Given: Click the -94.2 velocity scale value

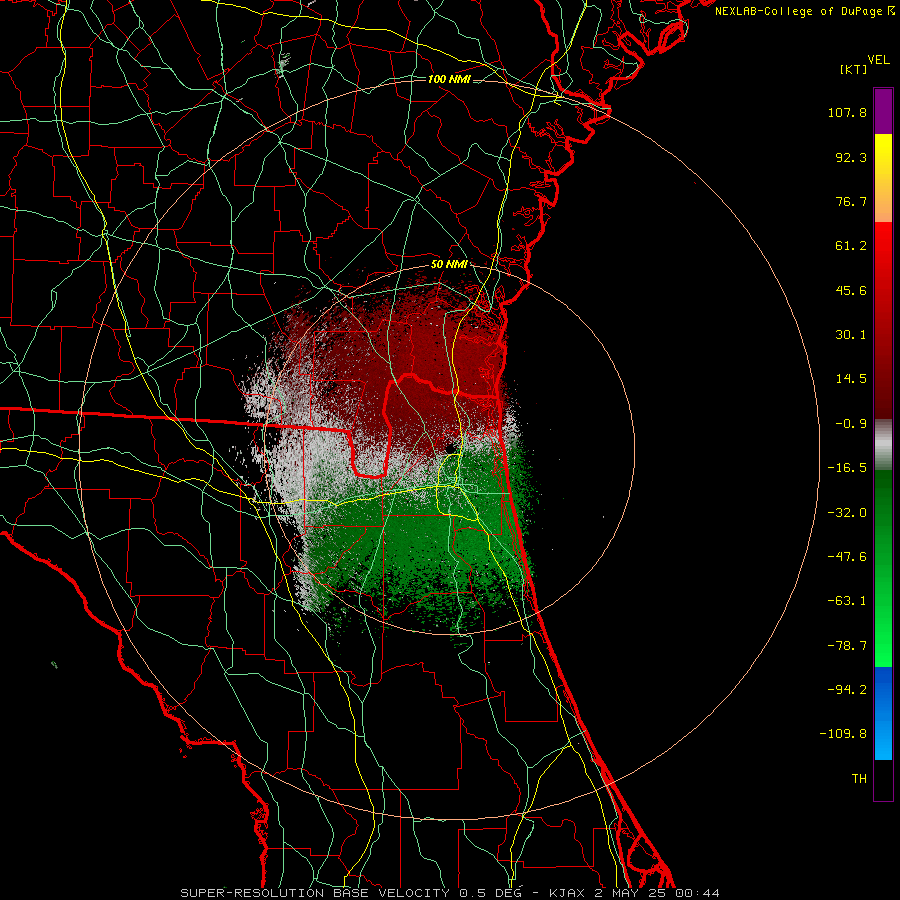Looking at the screenshot, I should point(847,690).
